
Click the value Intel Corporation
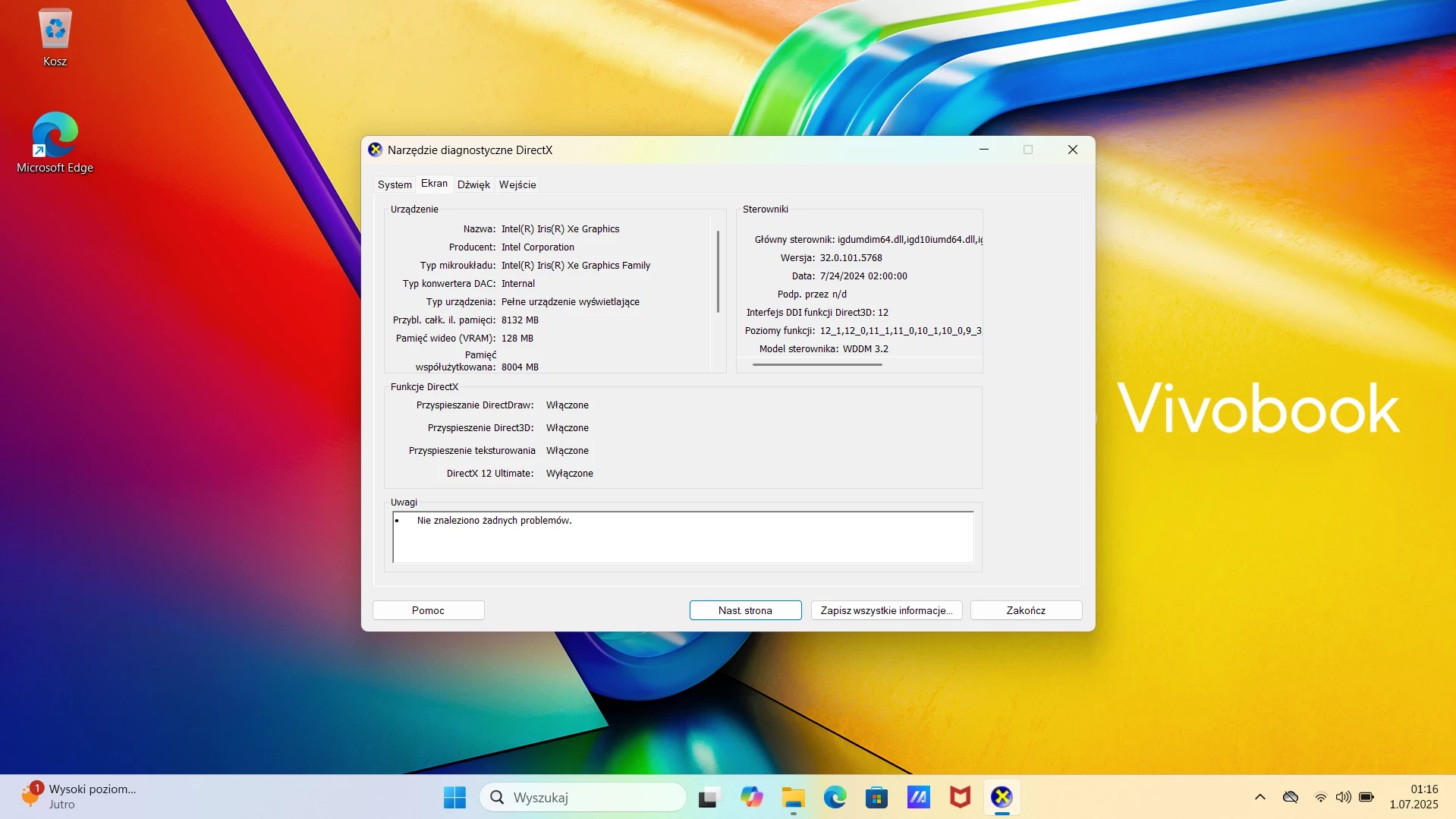(x=537, y=247)
